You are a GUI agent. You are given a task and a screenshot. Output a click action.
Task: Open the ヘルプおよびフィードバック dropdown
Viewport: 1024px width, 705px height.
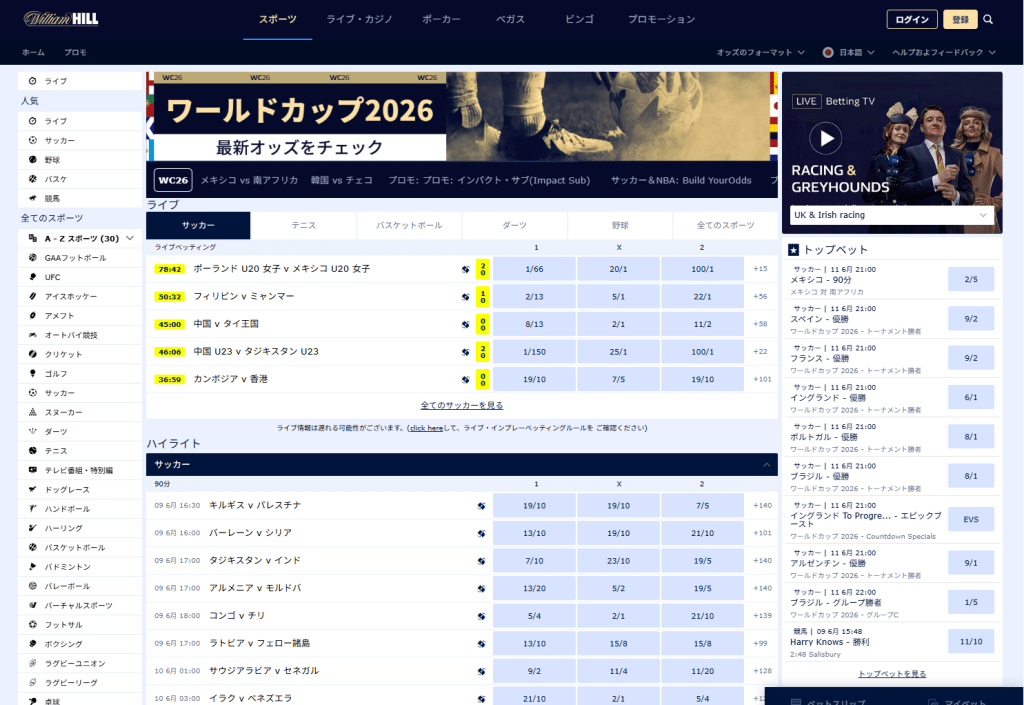[x=944, y=52]
